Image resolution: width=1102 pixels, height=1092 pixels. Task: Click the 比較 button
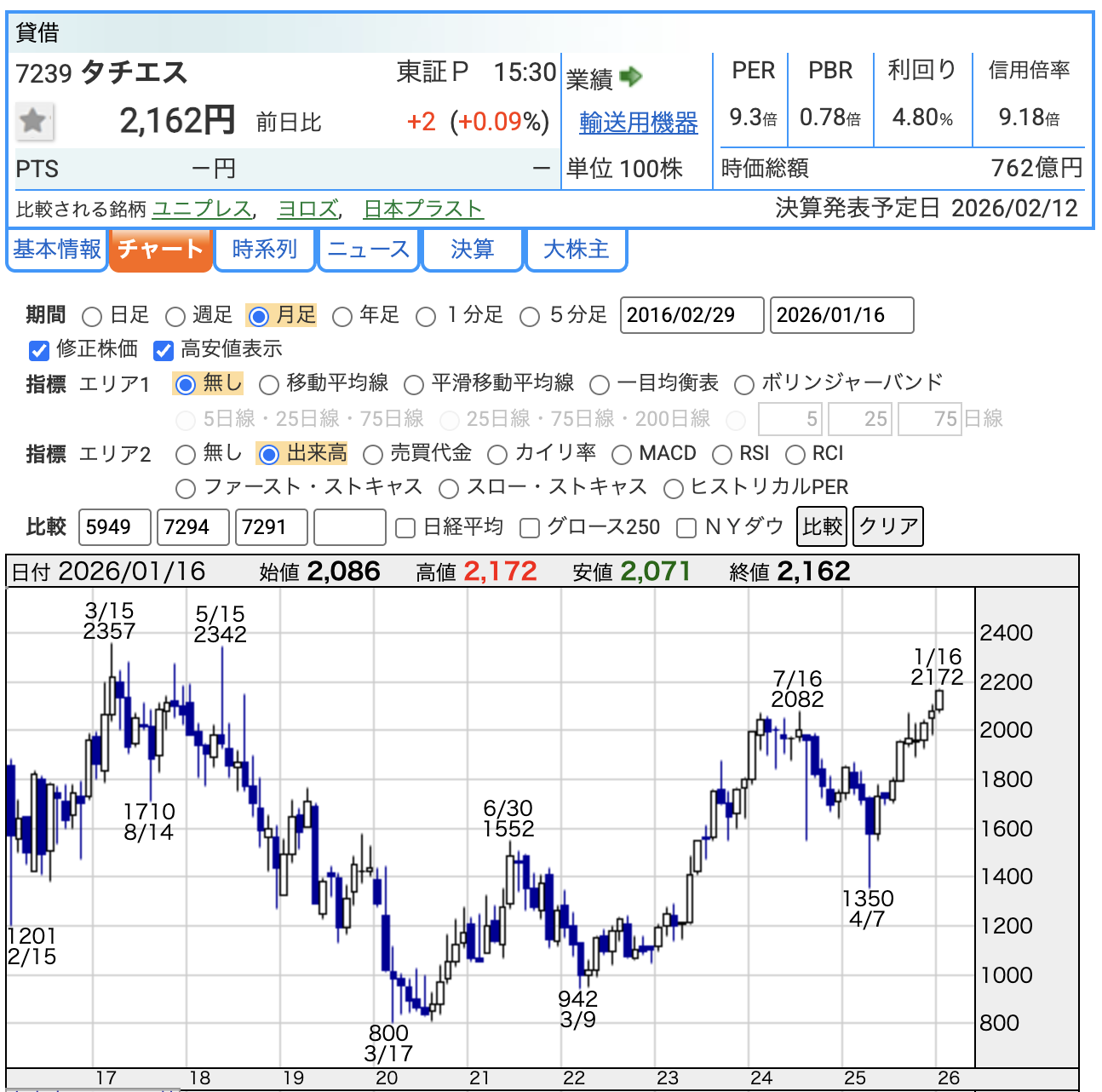pos(823,526)
